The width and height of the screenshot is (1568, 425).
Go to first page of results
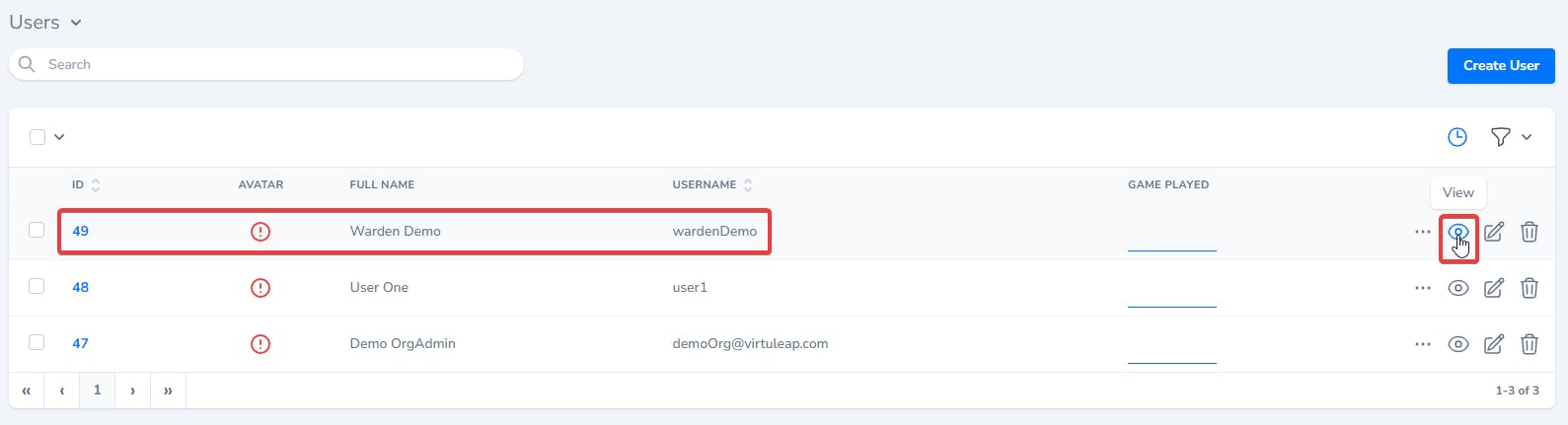pyautogui.click(x=27, y=390)
